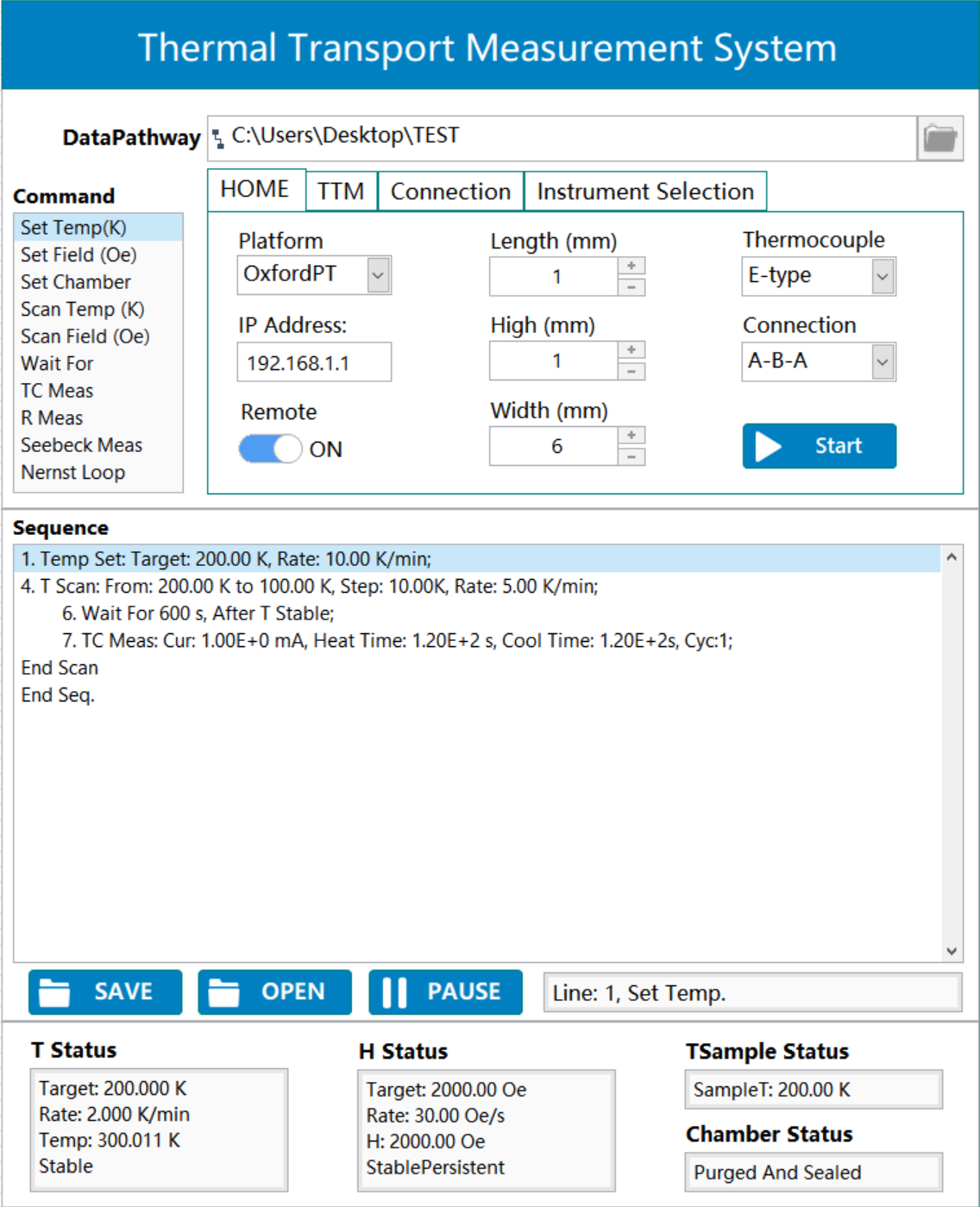Decrease Length (mm) with minus stepper
The width and height of the screenshot is (980, 1207).
tap(631, 287)
